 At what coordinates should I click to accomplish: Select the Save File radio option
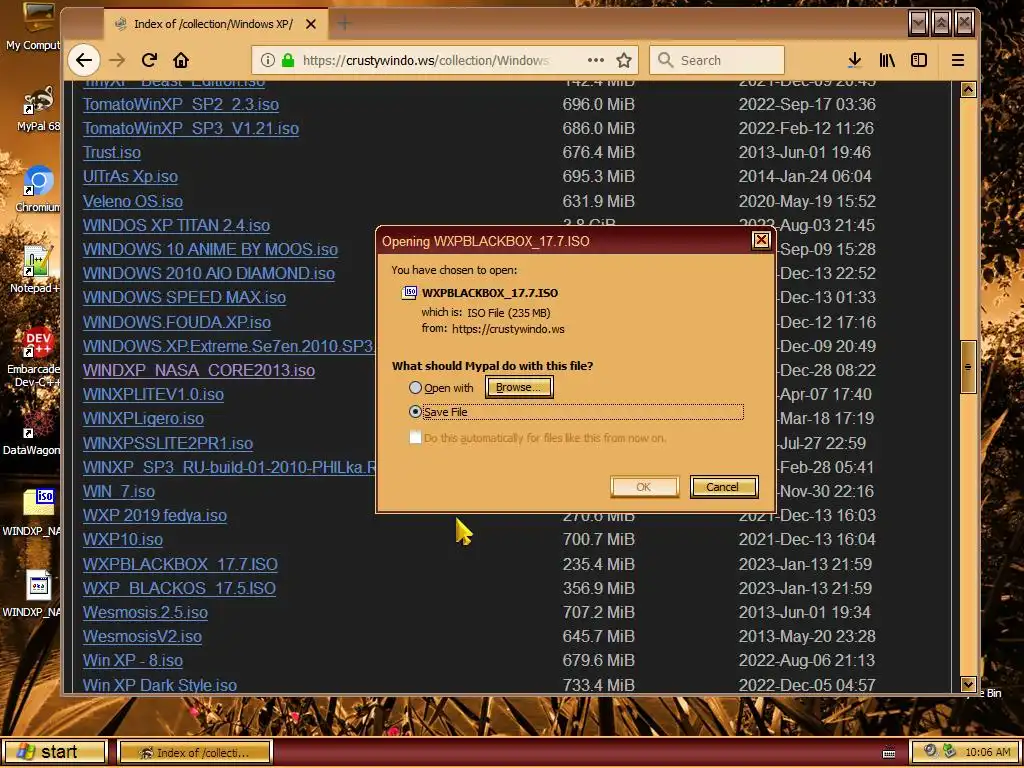[x=415, y=411]
